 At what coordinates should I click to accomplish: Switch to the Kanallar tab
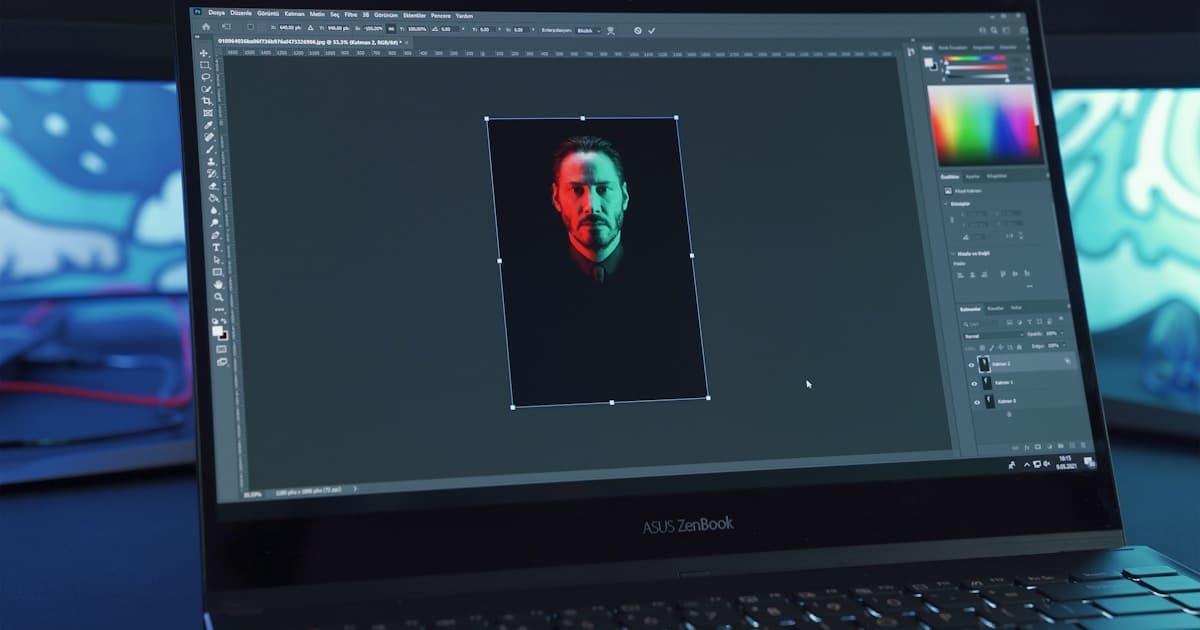(x=997, y=309)
